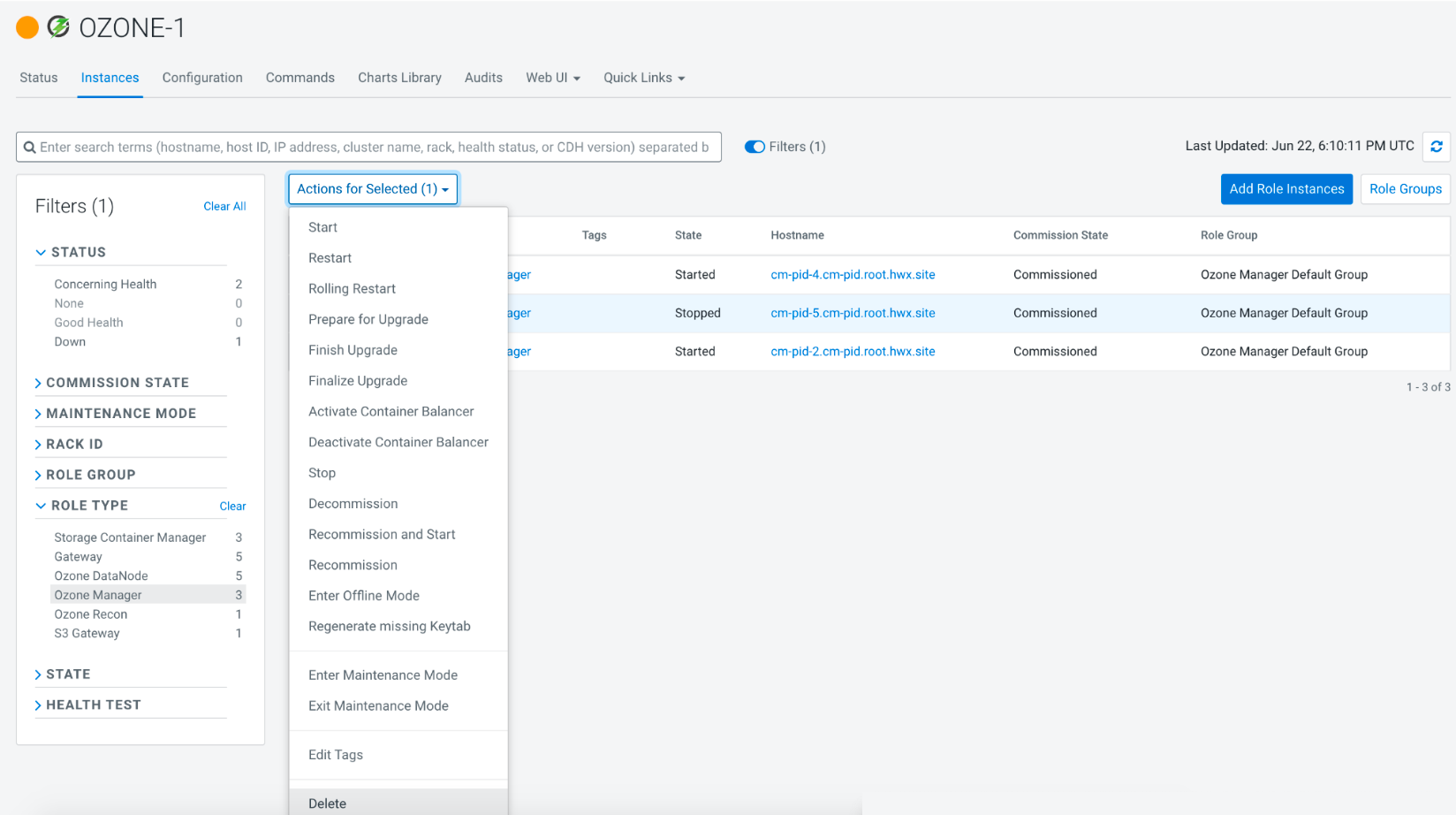Click the refresh icon beside Last Updated

pos(1437,147)
